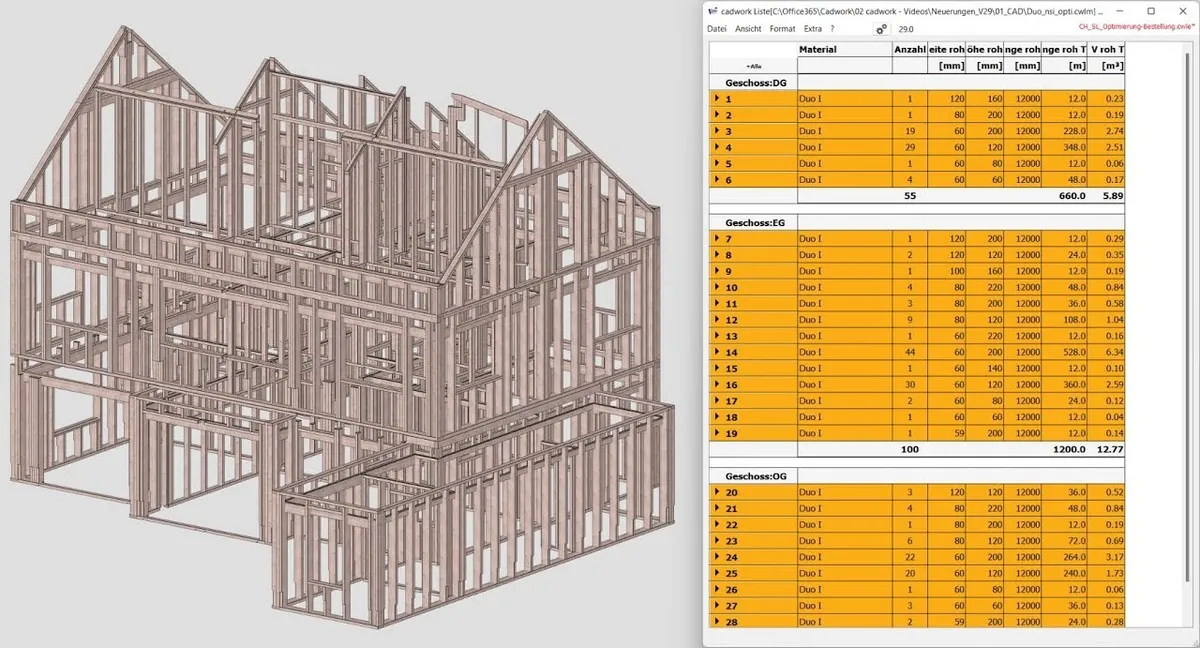The height and width of the screenshot is (648, 1200).
Task: Click the [m³] unit header cell
Action: point(1106,66)
